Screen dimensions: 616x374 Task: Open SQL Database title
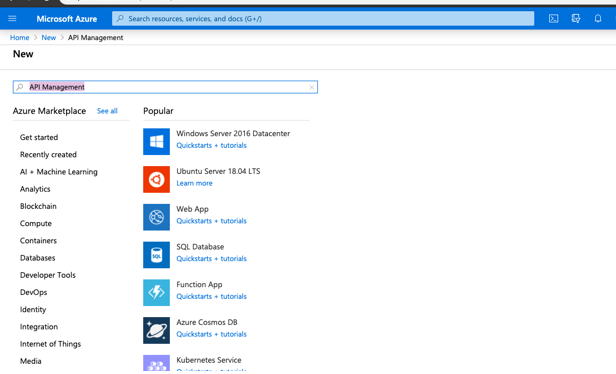pyautogui.click(x=200, y=247)
